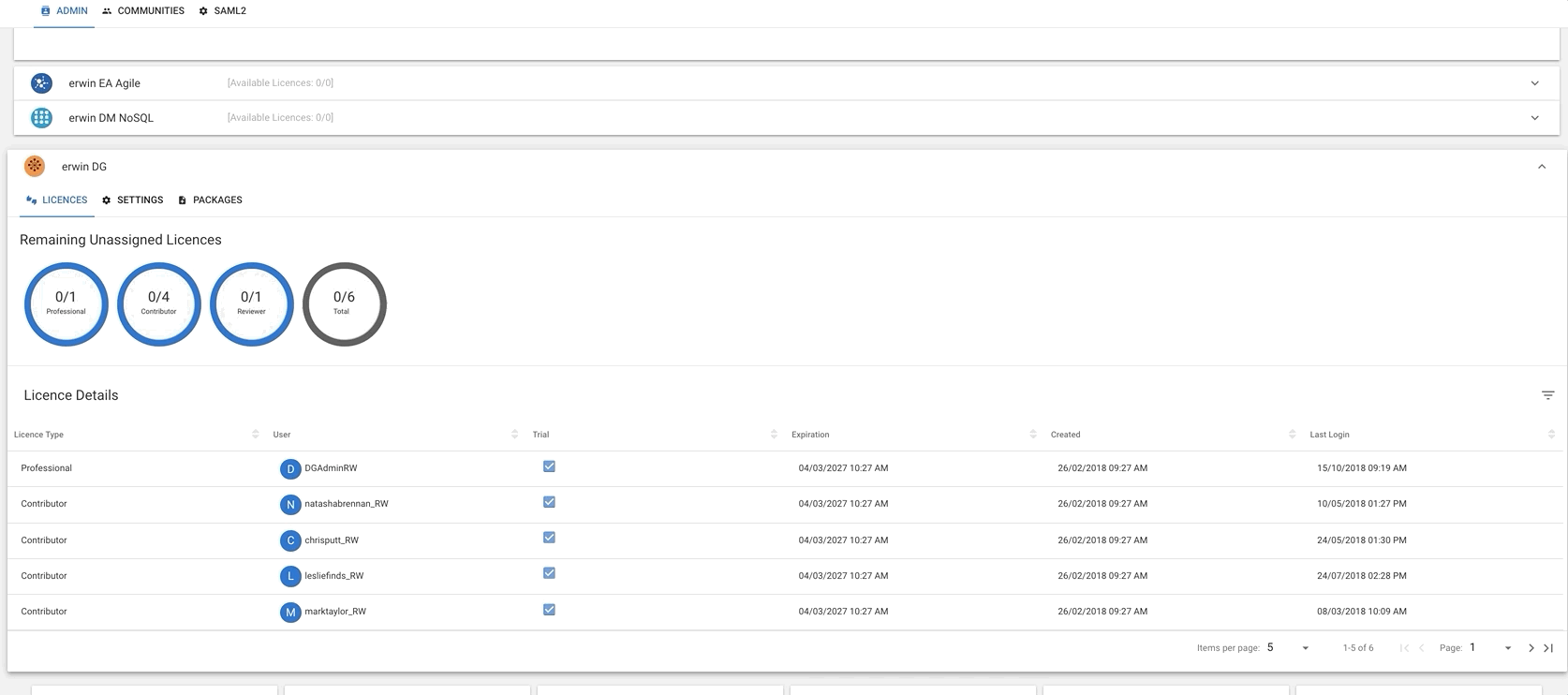Image resolution: width=1568 pixels, height=695 pixels.
Task: Click the marktaylor_RW user avatar
Action: click(290, 612)
